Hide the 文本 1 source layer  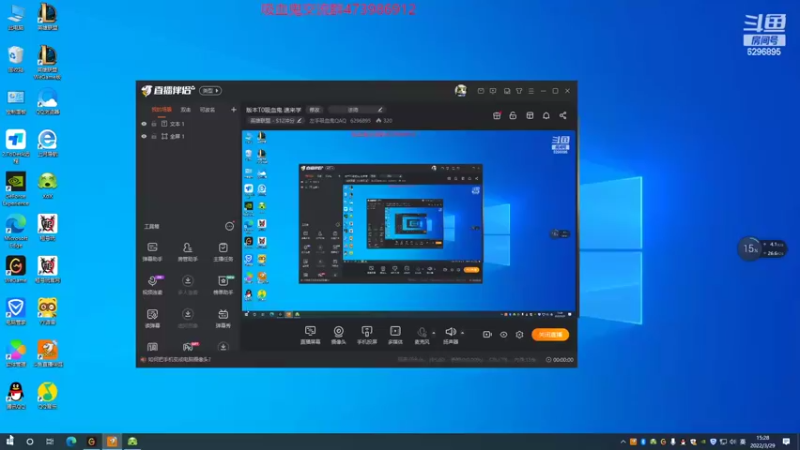[144, 124]
